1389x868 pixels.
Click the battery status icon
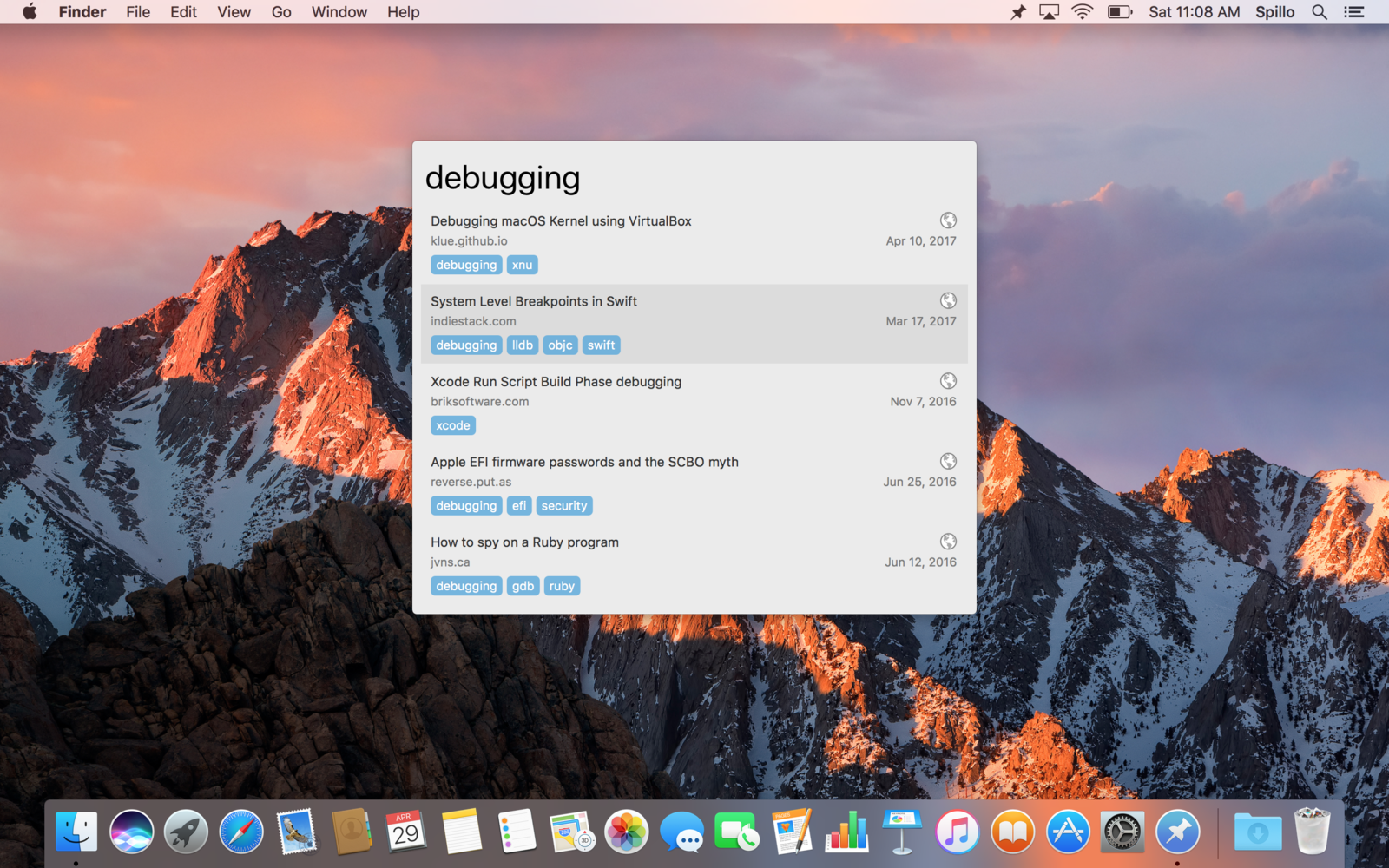coord(1120,12)
